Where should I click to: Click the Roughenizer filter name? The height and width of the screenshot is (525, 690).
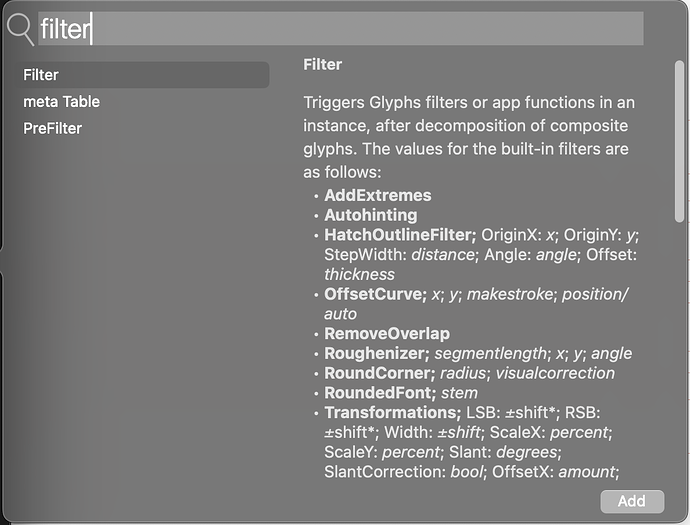[x=376, y=353]
